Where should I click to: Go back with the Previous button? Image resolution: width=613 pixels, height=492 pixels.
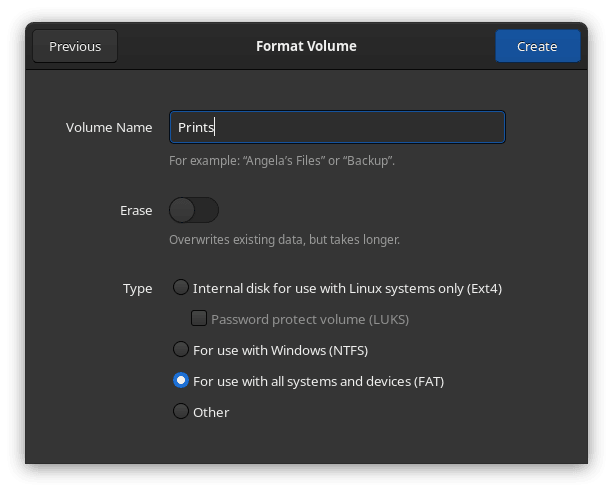point(75,46)
